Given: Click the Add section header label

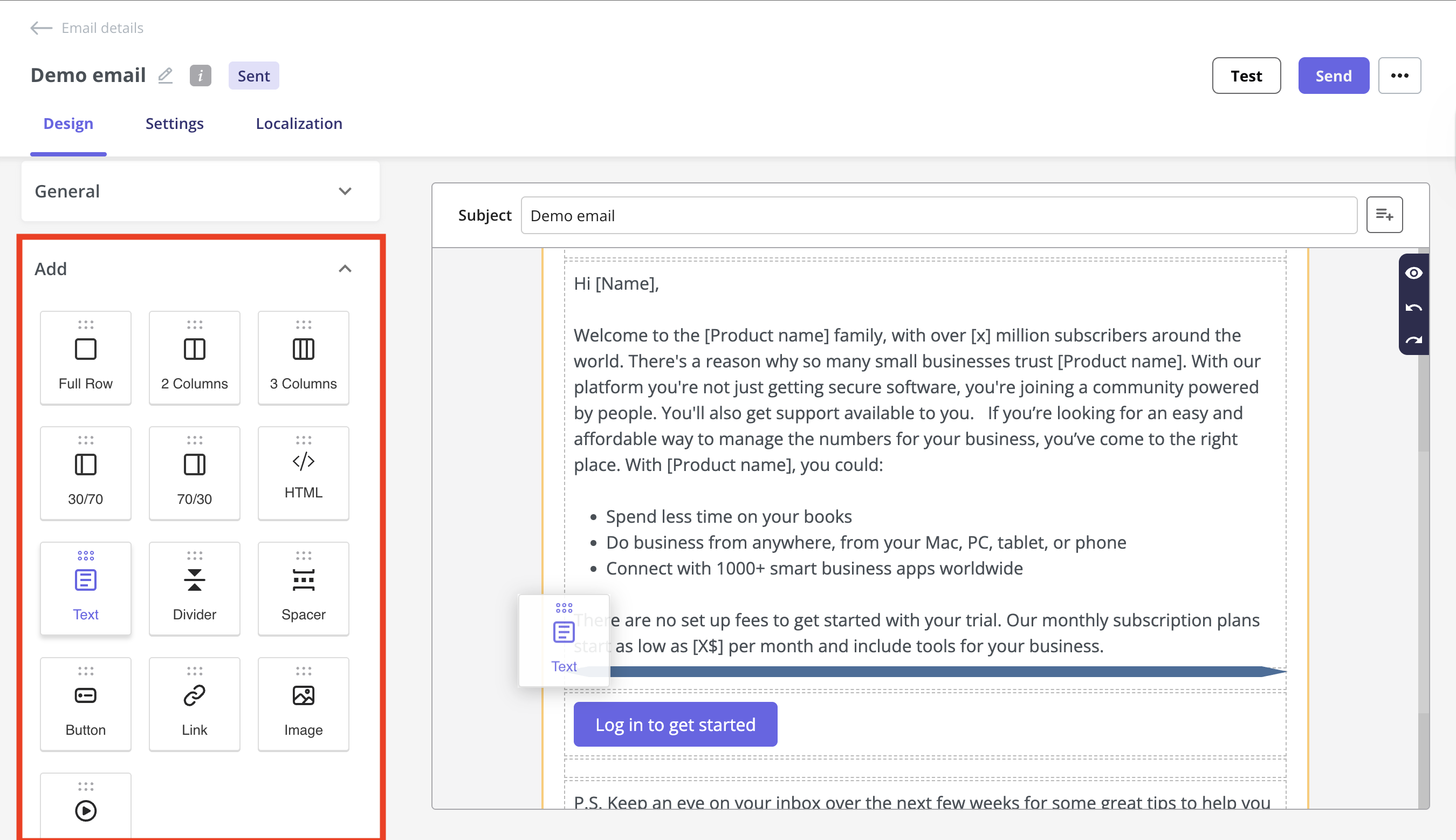Looking at the screenshot, I should 51,269.
